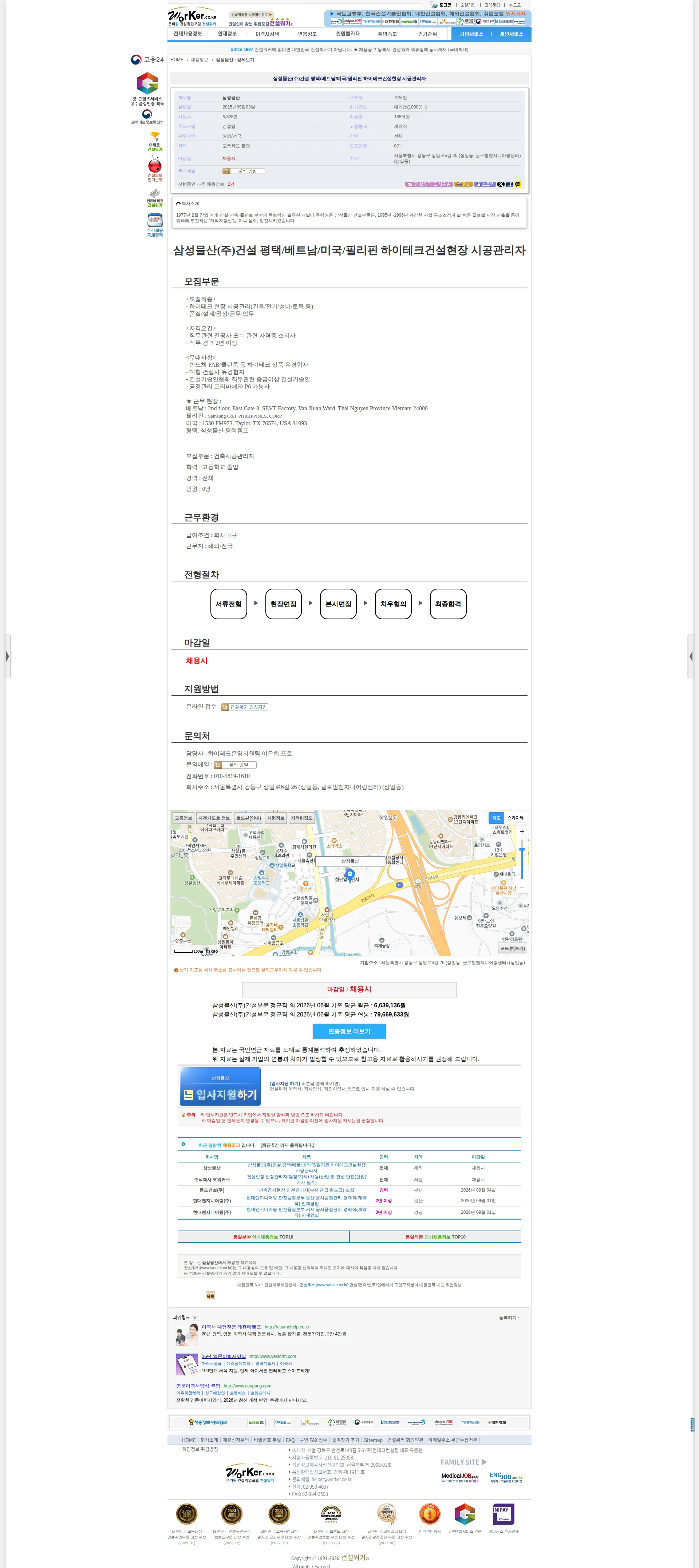The width and height of the screenshot is (699, 1568).
Task: Click the blue 연봉정보 더보기 button
Action: [349, 1031]
